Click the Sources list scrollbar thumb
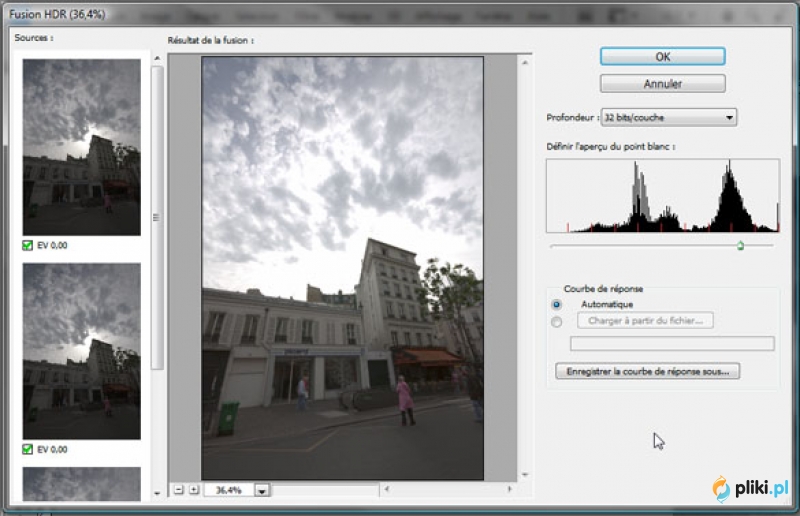The image size is (800, 516). pos(157,217)
